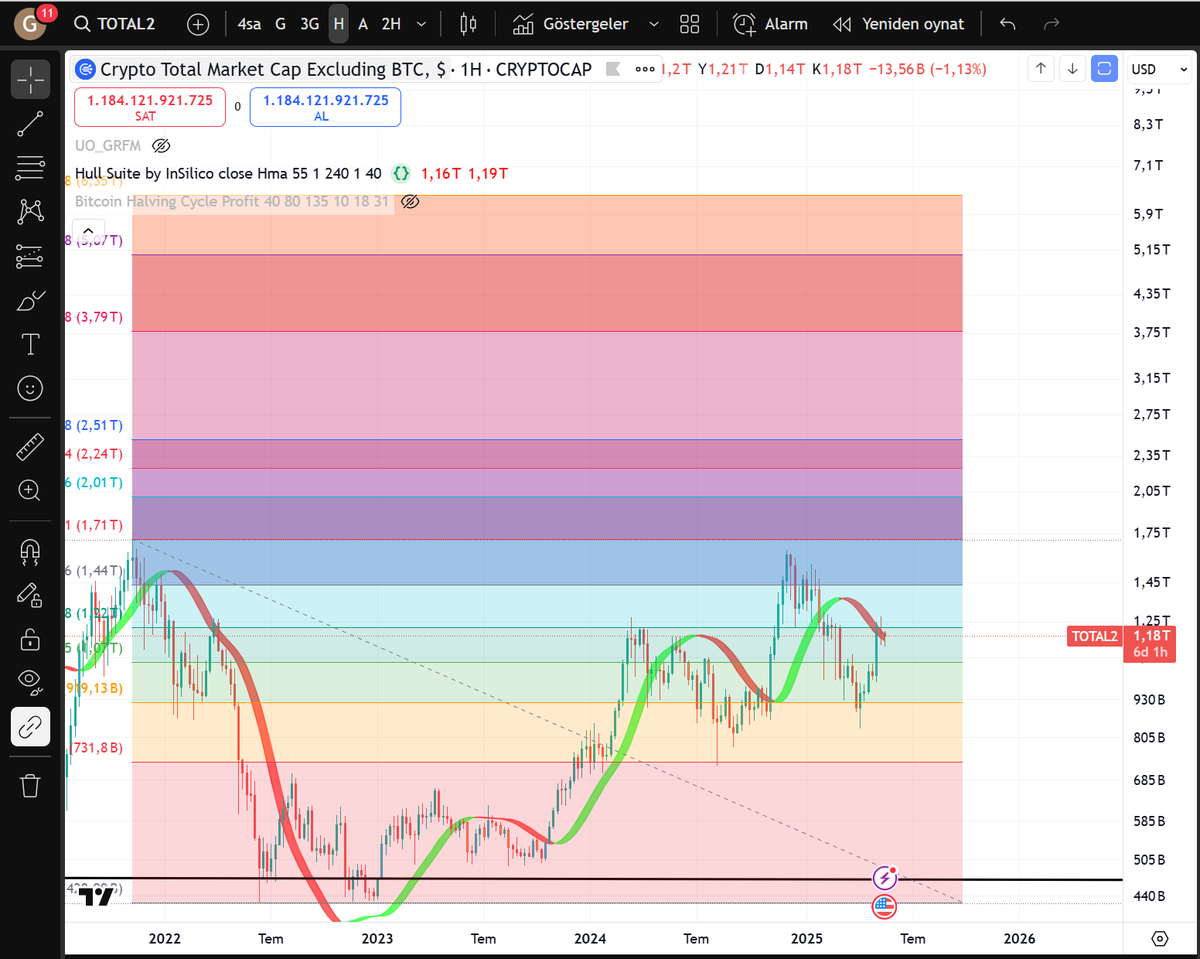This screenshot has width=1200, height=959.
Task: Create an Alarm
Action: [770, 24]
